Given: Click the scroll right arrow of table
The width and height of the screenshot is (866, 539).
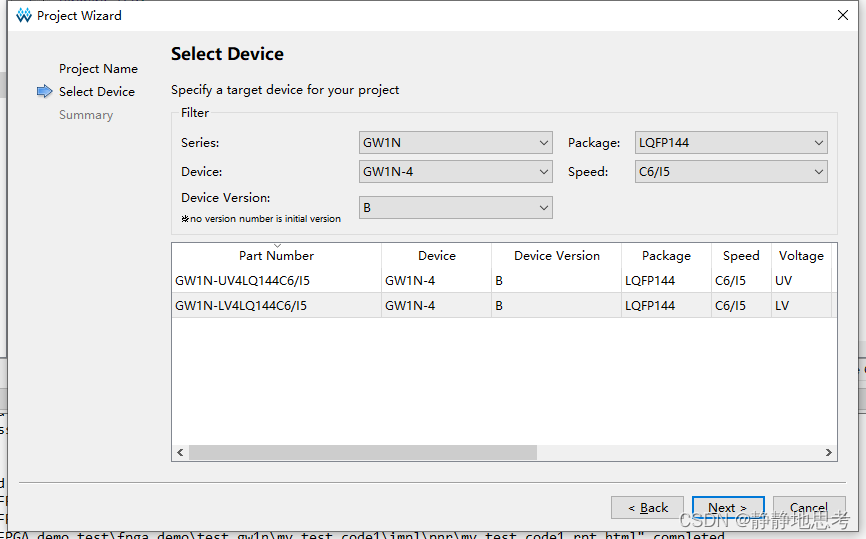Looking at the screenshot, I should pos(828,452).
